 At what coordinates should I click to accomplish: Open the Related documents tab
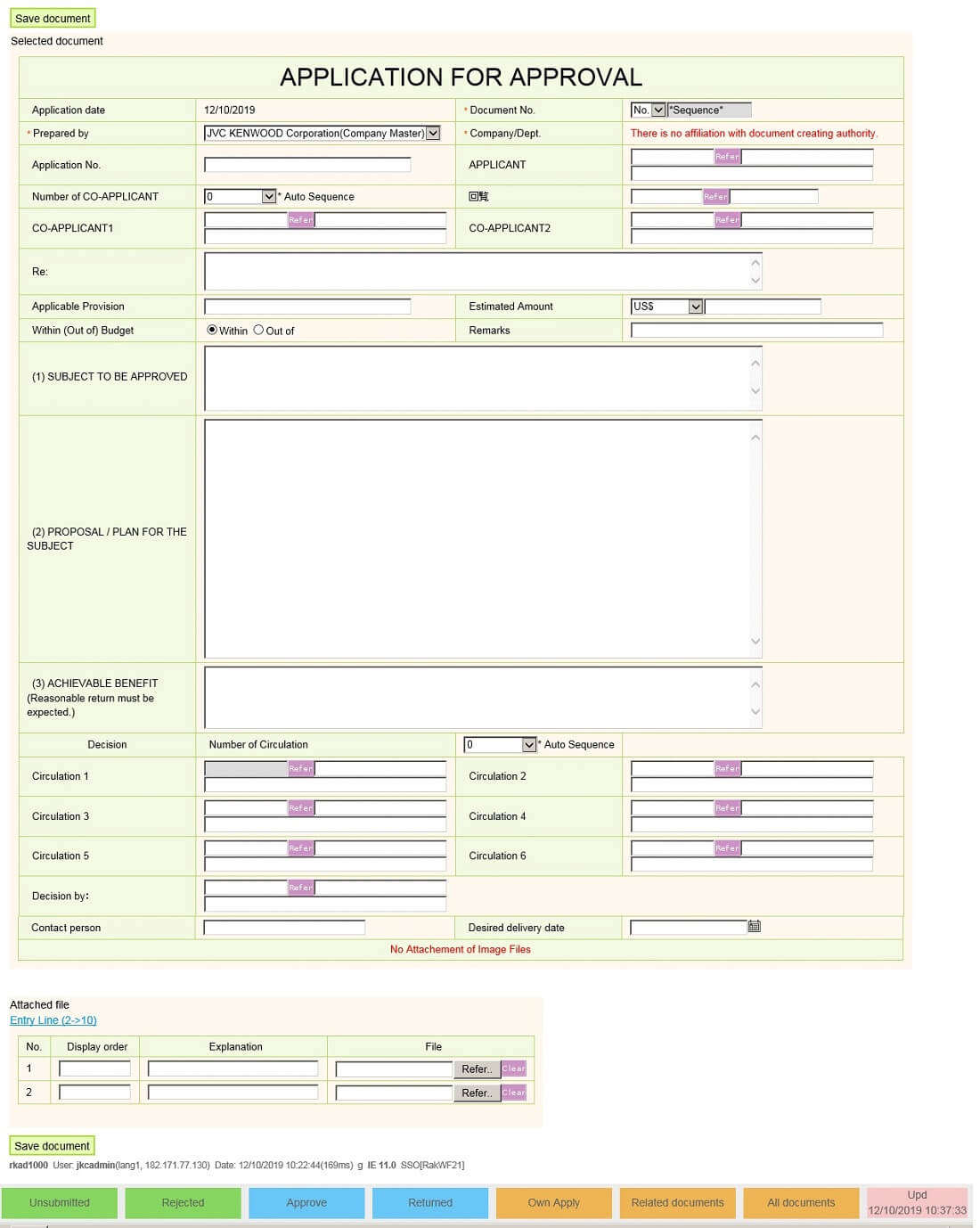[678, 1203]
